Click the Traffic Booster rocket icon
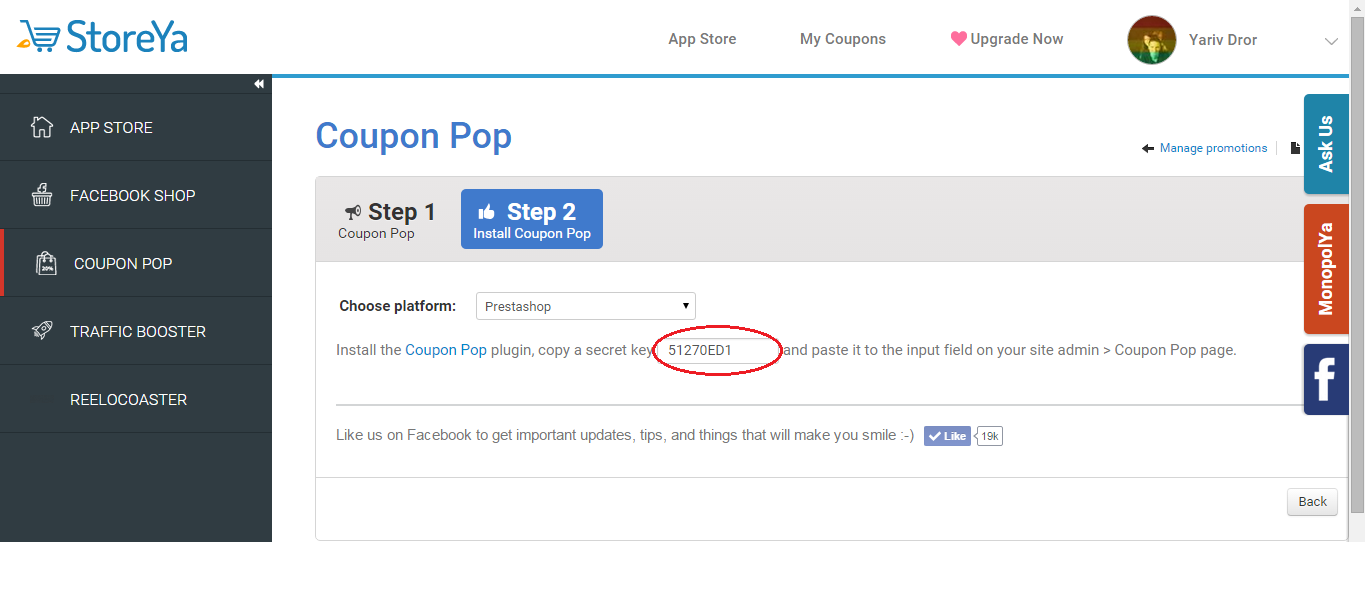 tap(42, 331)
